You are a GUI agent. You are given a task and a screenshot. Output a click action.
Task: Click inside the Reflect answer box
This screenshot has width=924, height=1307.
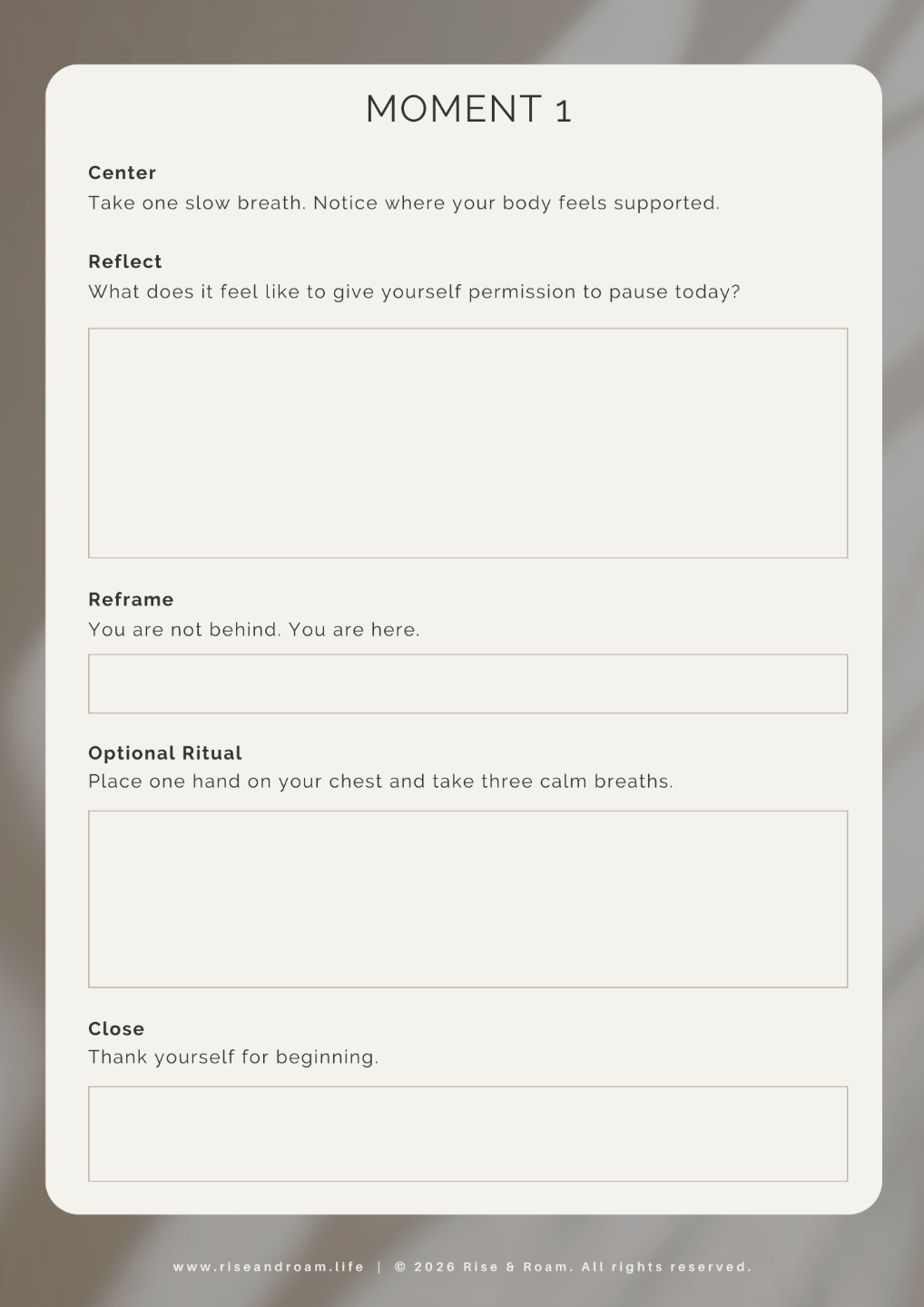pyautogui.click(x=468, y=443)
